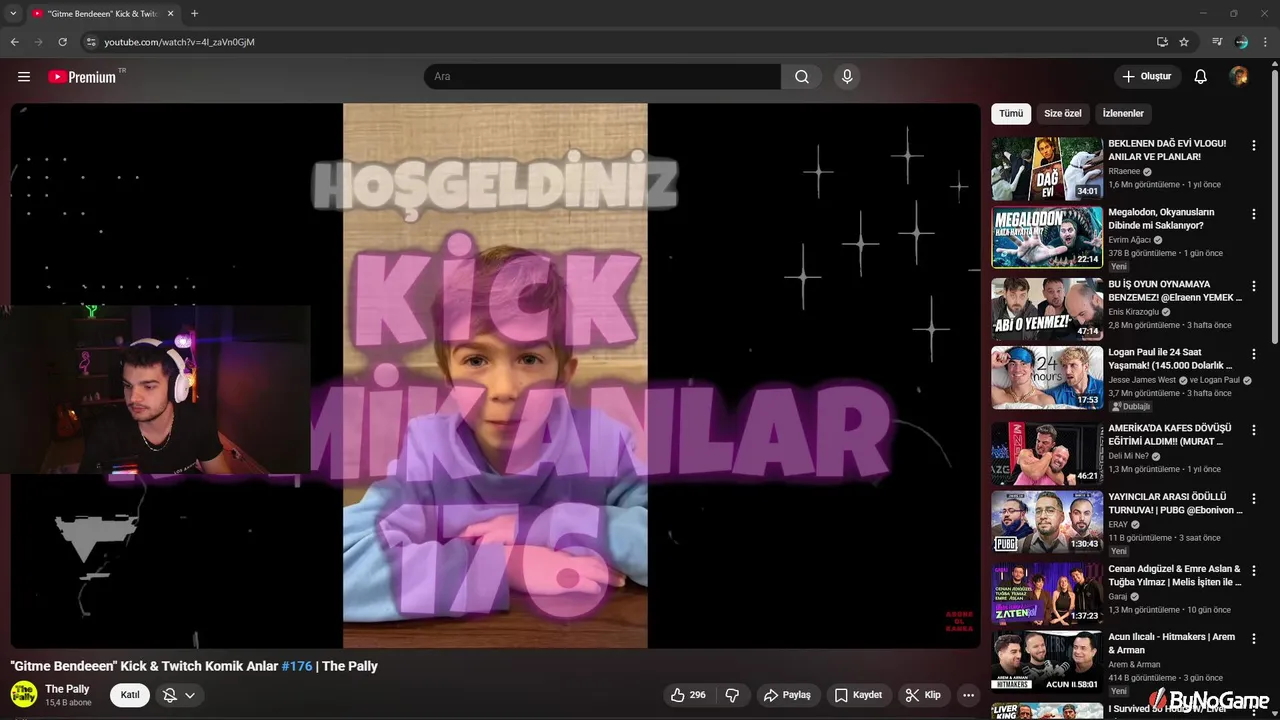Like the video (296 likes)
This screenshot has height=720, width=1280.
(687, 695)
